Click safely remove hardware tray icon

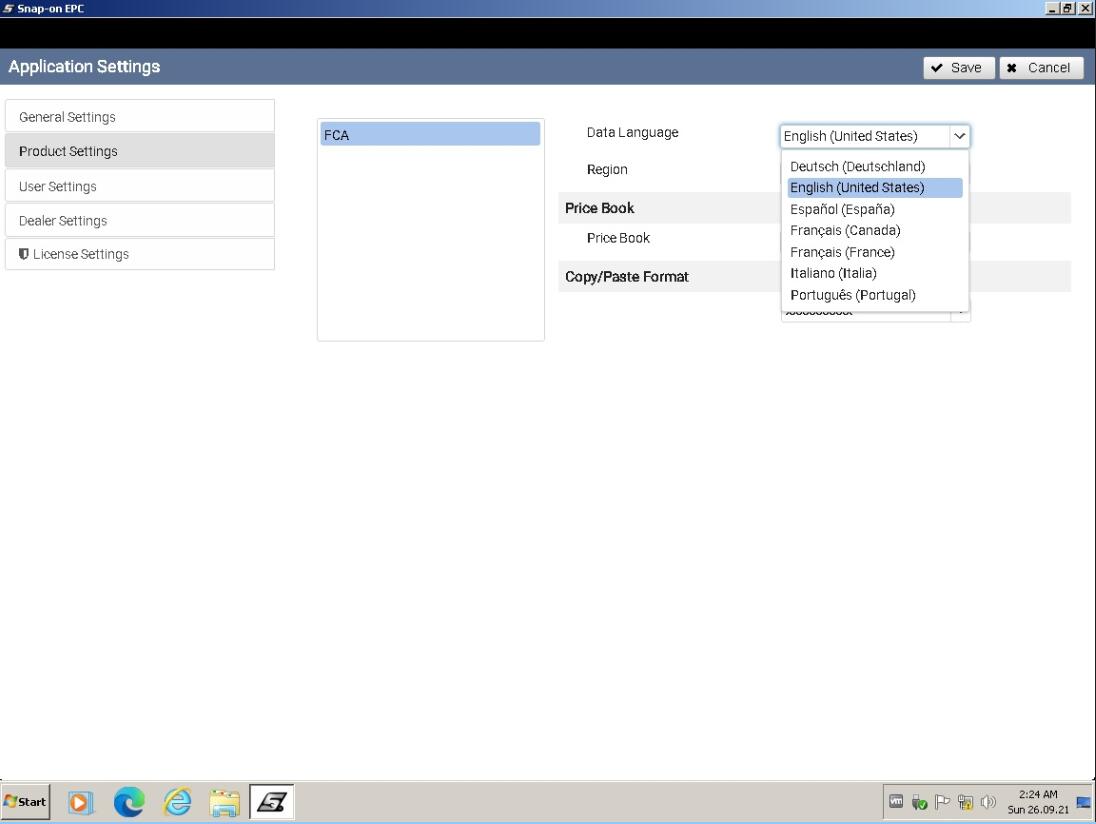pos(919,802)
